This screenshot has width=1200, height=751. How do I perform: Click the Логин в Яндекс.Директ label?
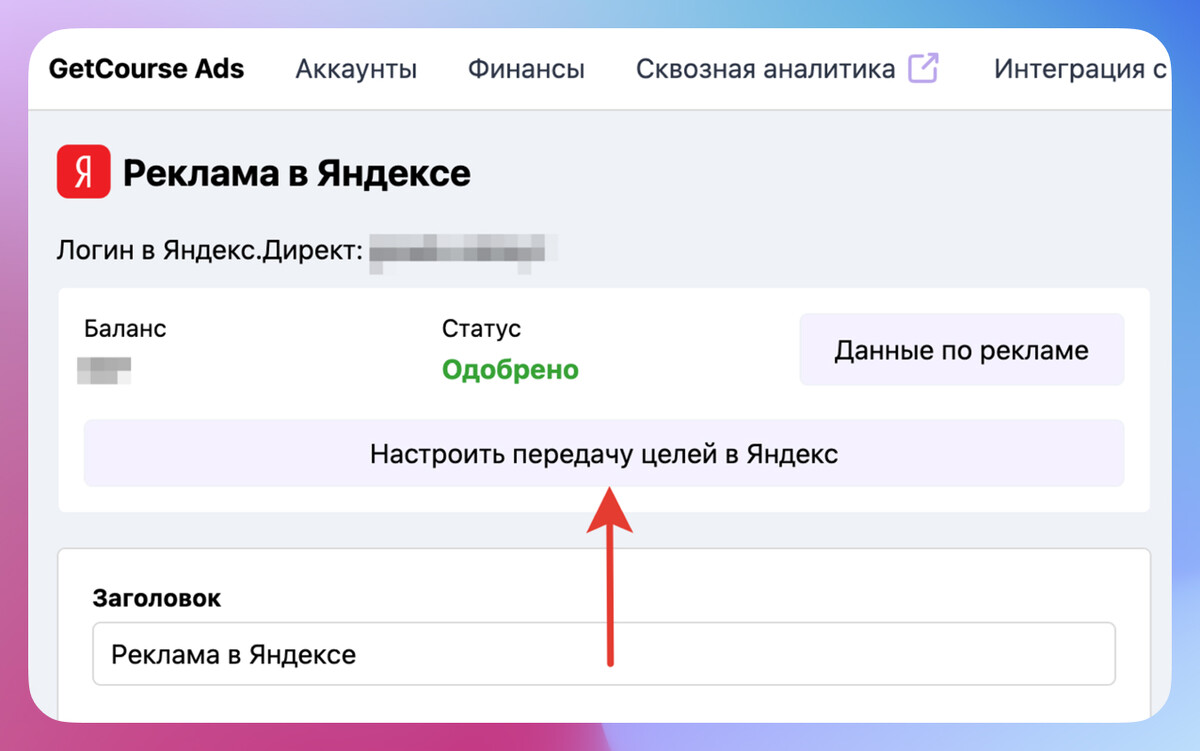pos(208,249)
